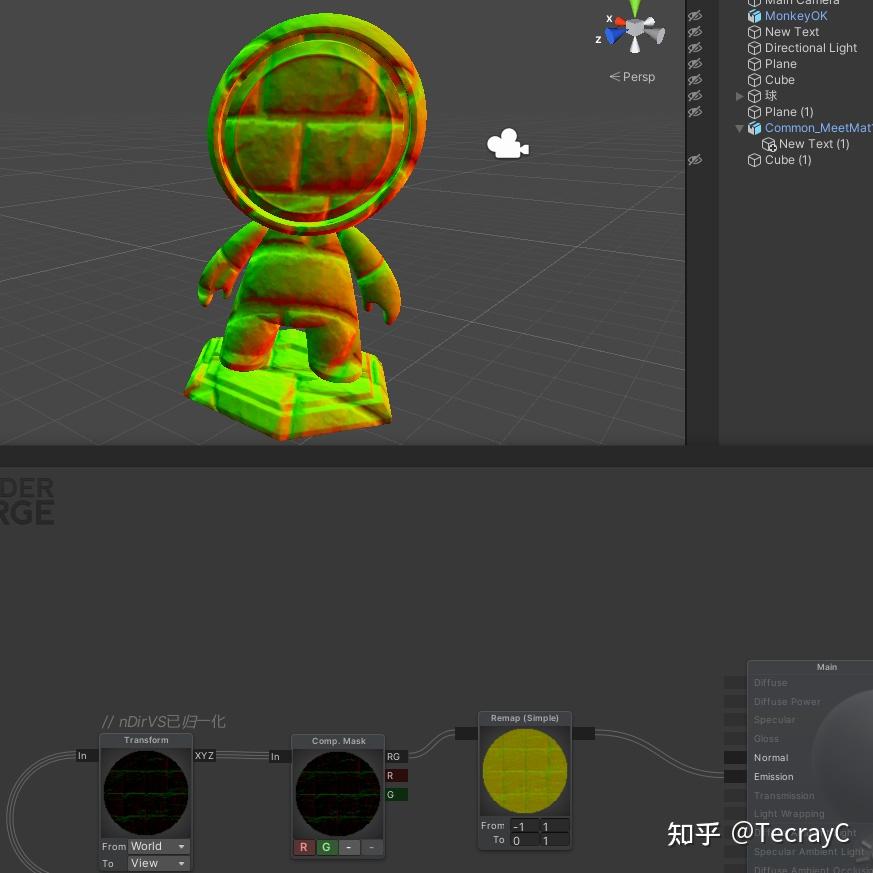This screenshot has height=873, width=873.
Task: Open the From World dropdown on Transform node
Action: [158, 846]
